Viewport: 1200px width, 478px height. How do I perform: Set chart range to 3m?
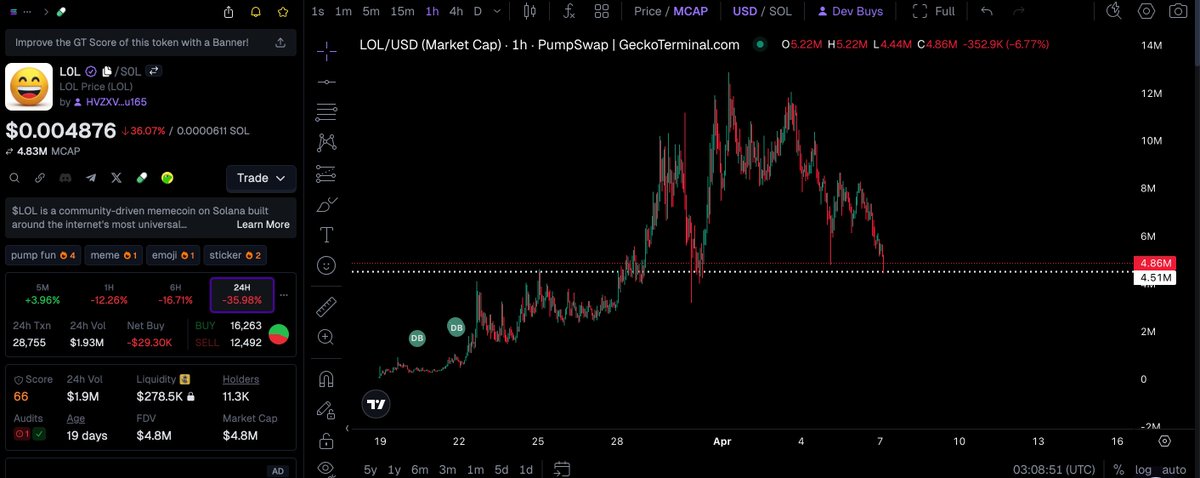tap(447, 469)
